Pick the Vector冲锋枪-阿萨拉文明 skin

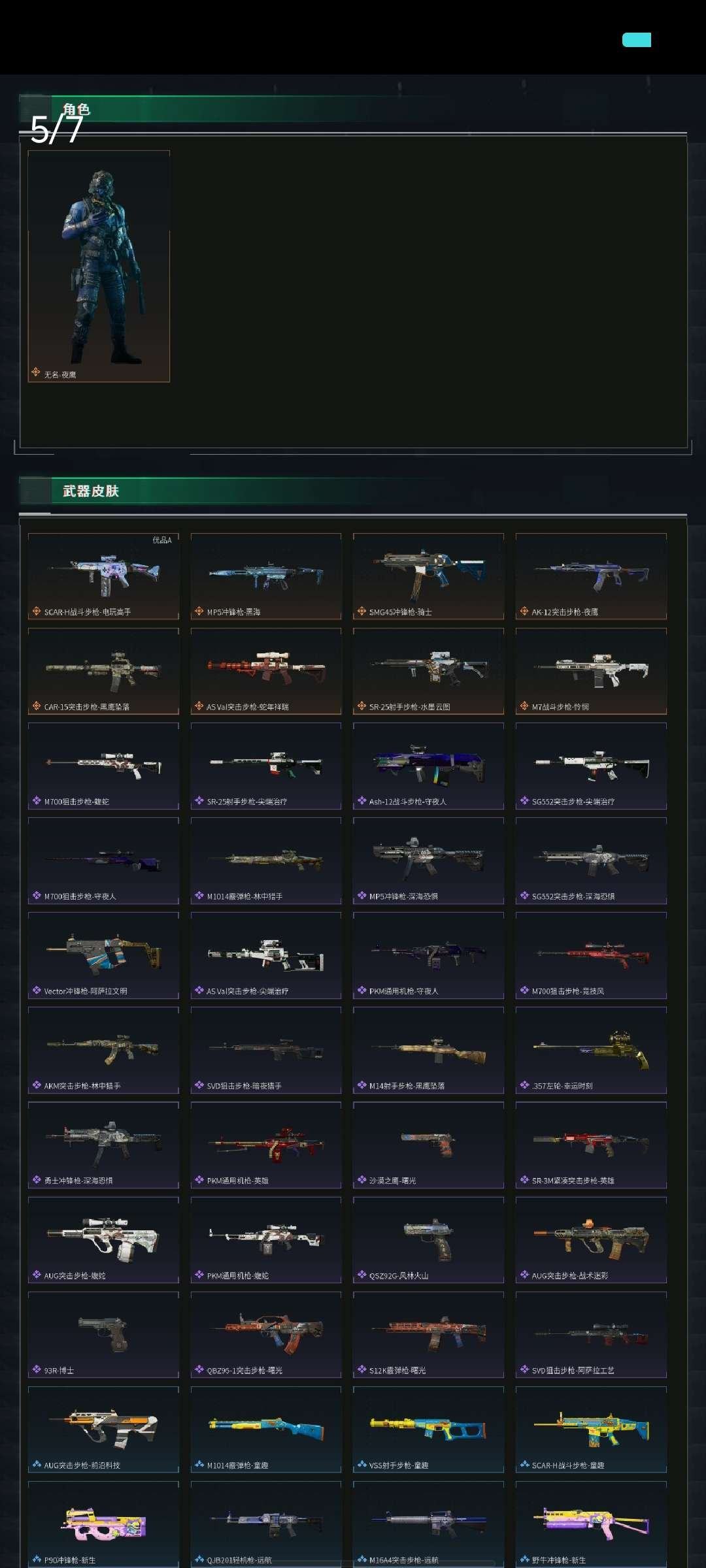point(103,955)
